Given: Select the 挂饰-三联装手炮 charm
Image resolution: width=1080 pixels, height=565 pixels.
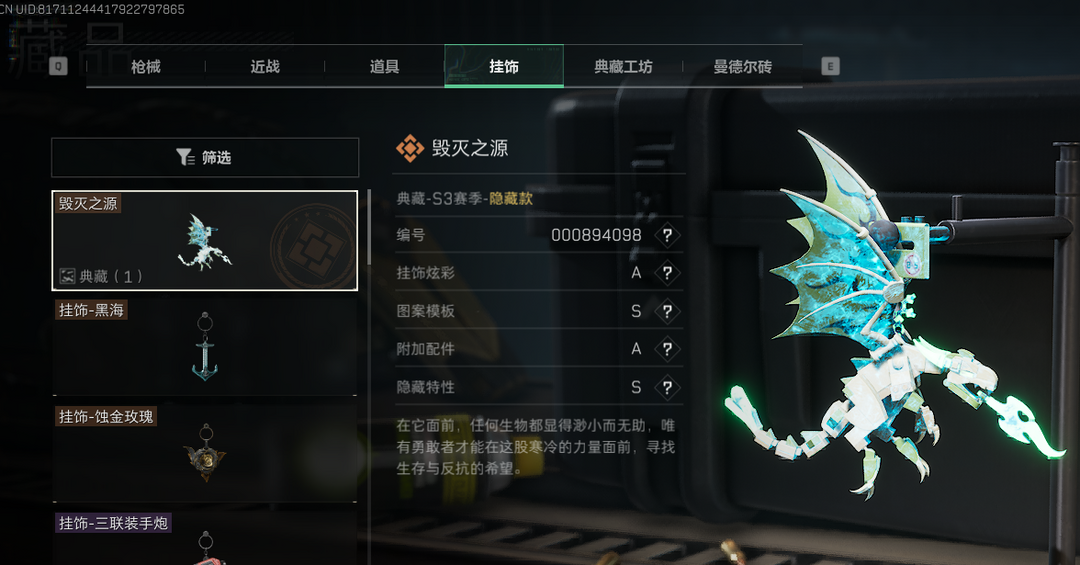Looking at the screenshot, I should 205,538.
